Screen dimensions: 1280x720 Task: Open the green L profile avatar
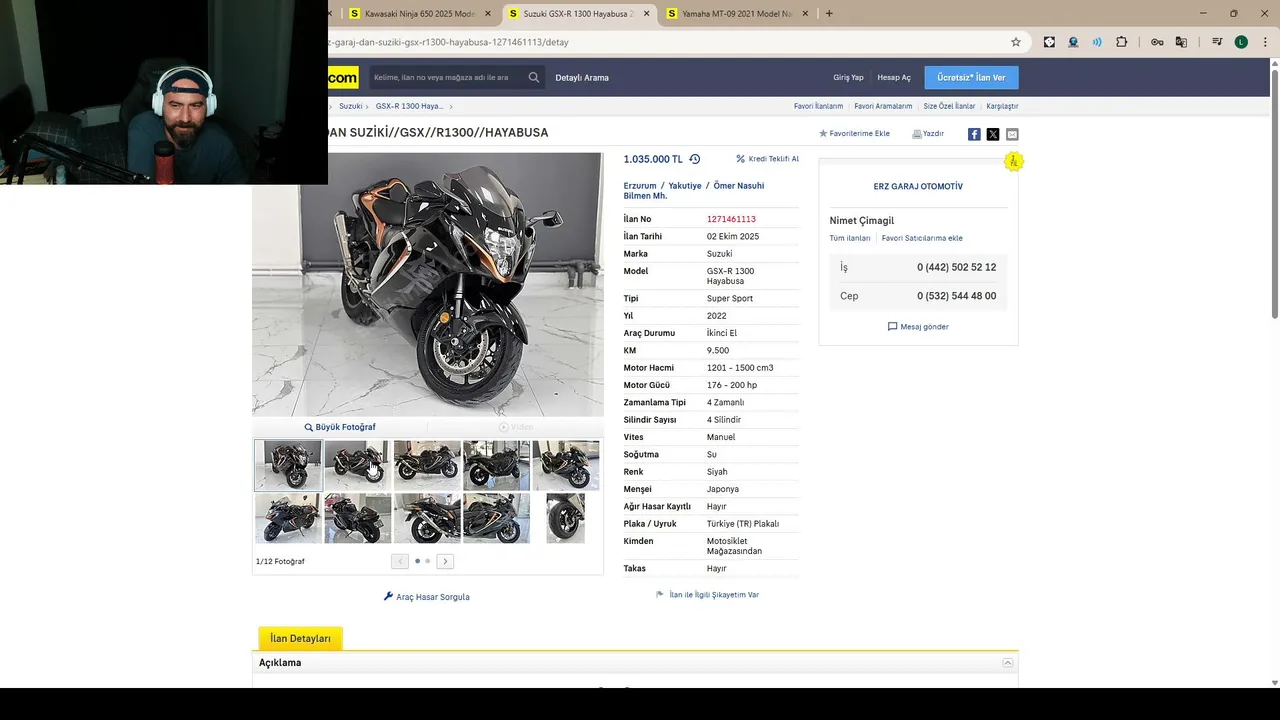tap(1241, 42)
